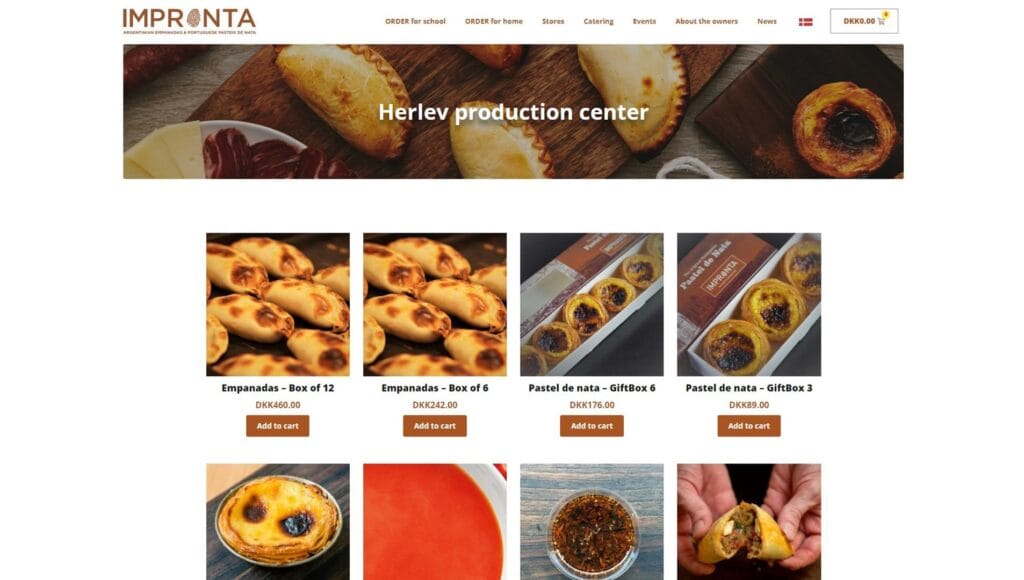Open ORDER for school menu
The image size is (1024, 580).
click(x=415, y=22)
